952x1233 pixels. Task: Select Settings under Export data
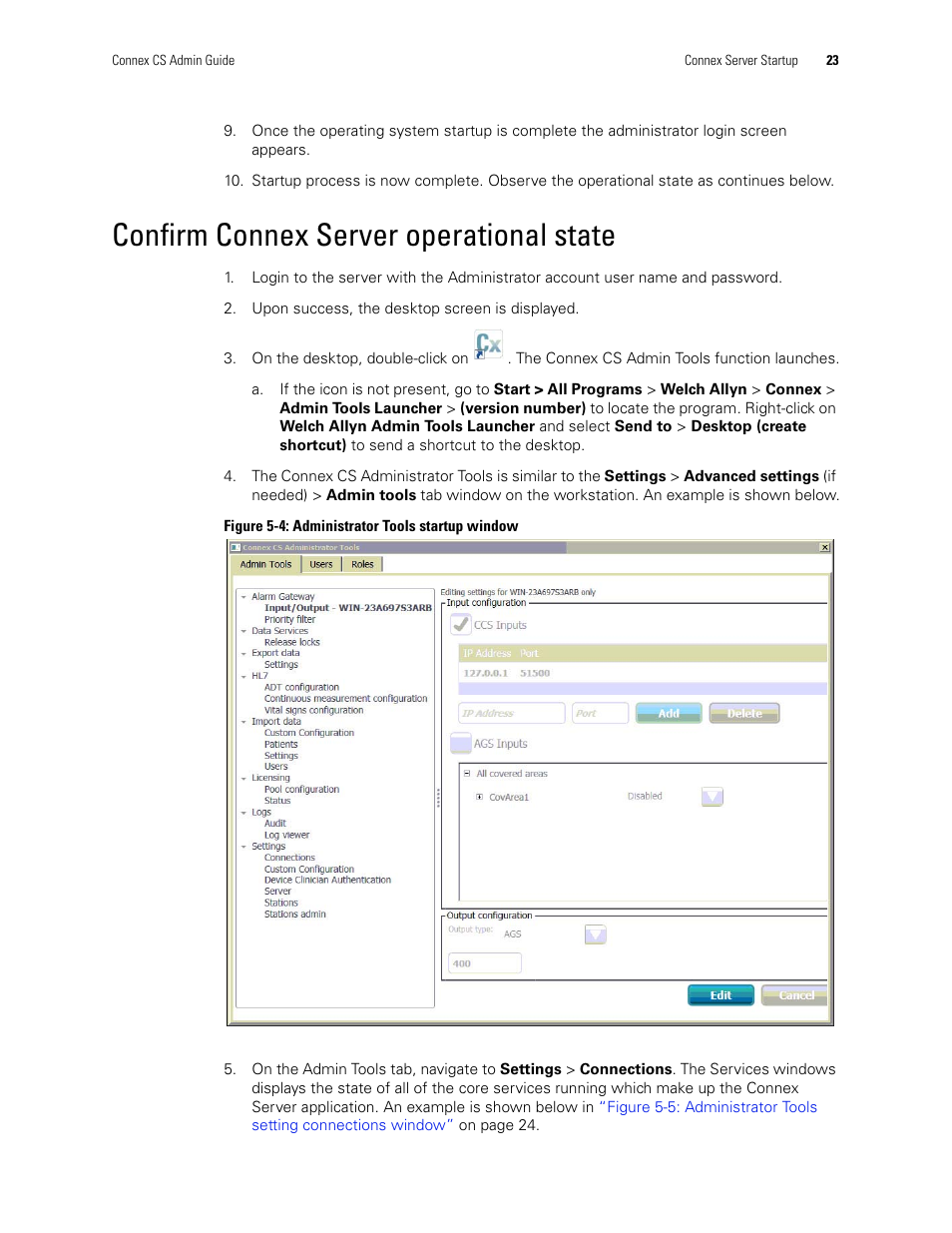[281, 665]
